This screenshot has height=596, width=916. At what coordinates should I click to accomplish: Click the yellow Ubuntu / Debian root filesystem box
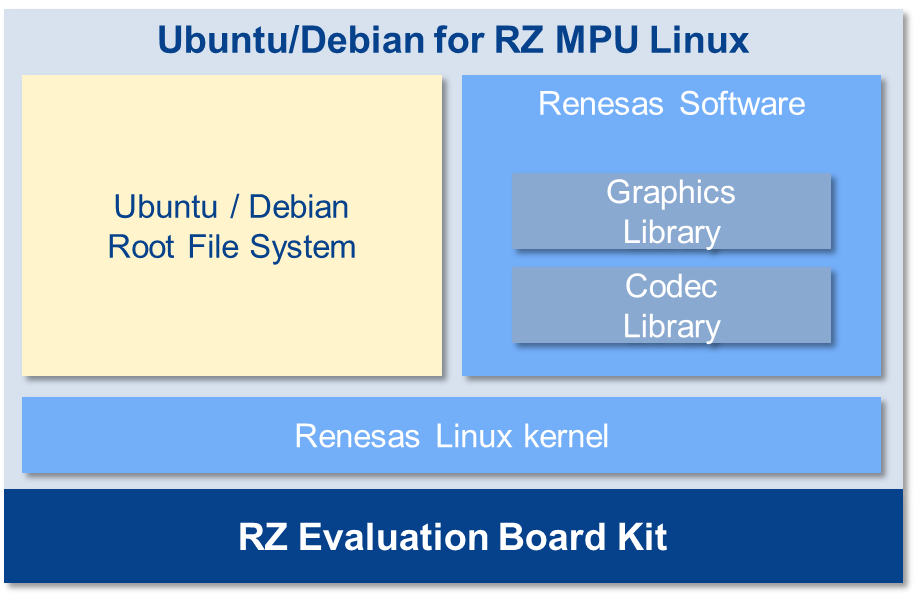pyautogui.click(x=231, y=300)
